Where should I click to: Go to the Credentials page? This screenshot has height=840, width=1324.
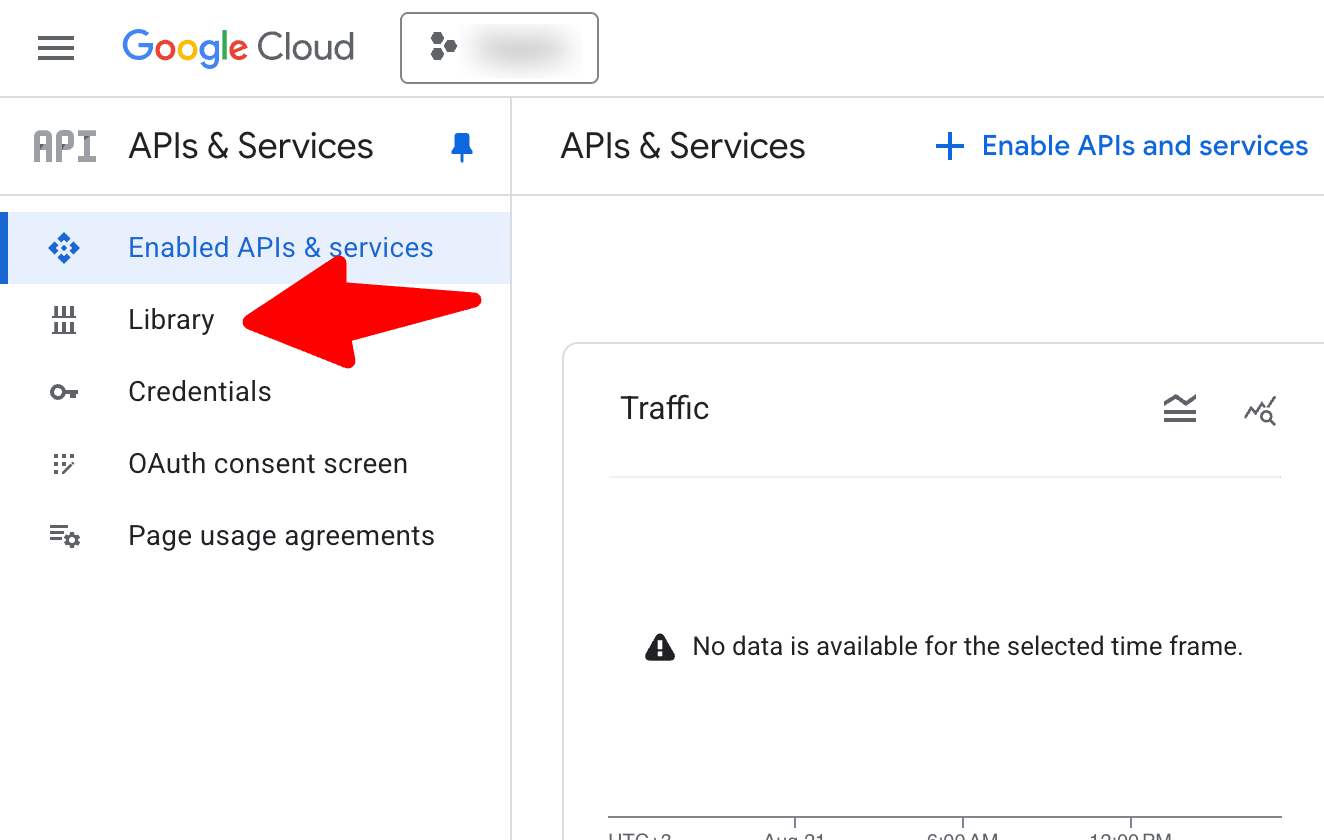pos(200,392)
